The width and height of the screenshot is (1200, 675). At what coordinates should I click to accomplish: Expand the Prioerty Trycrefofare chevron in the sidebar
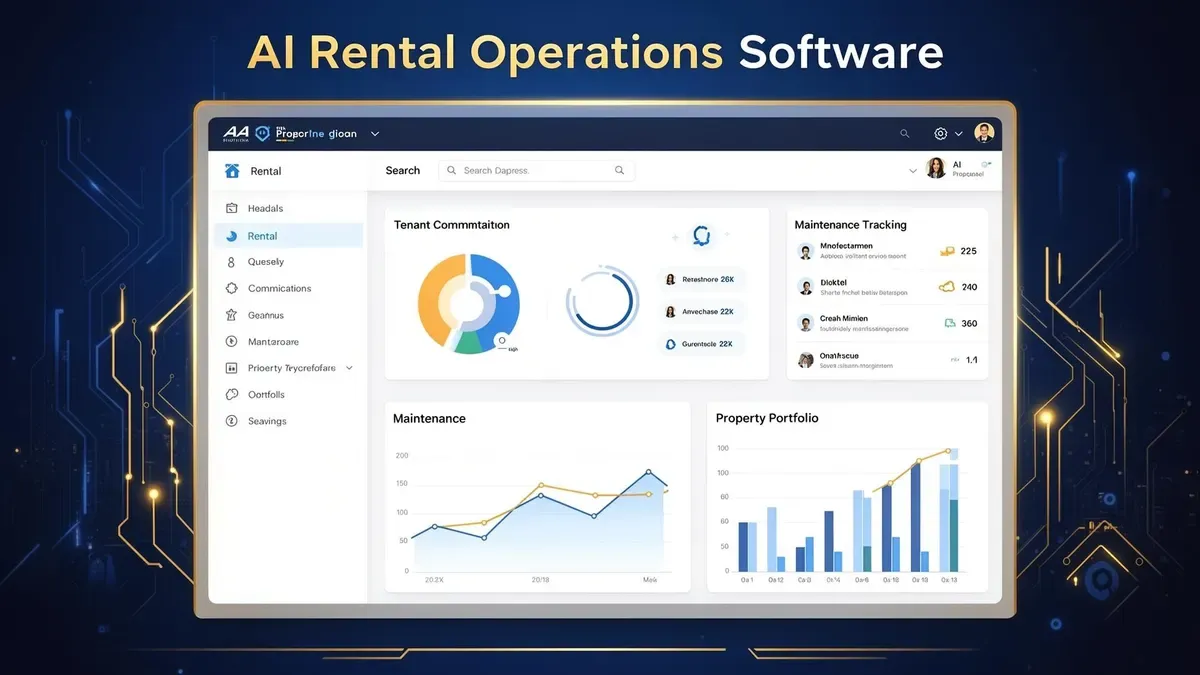coord(349,368)
